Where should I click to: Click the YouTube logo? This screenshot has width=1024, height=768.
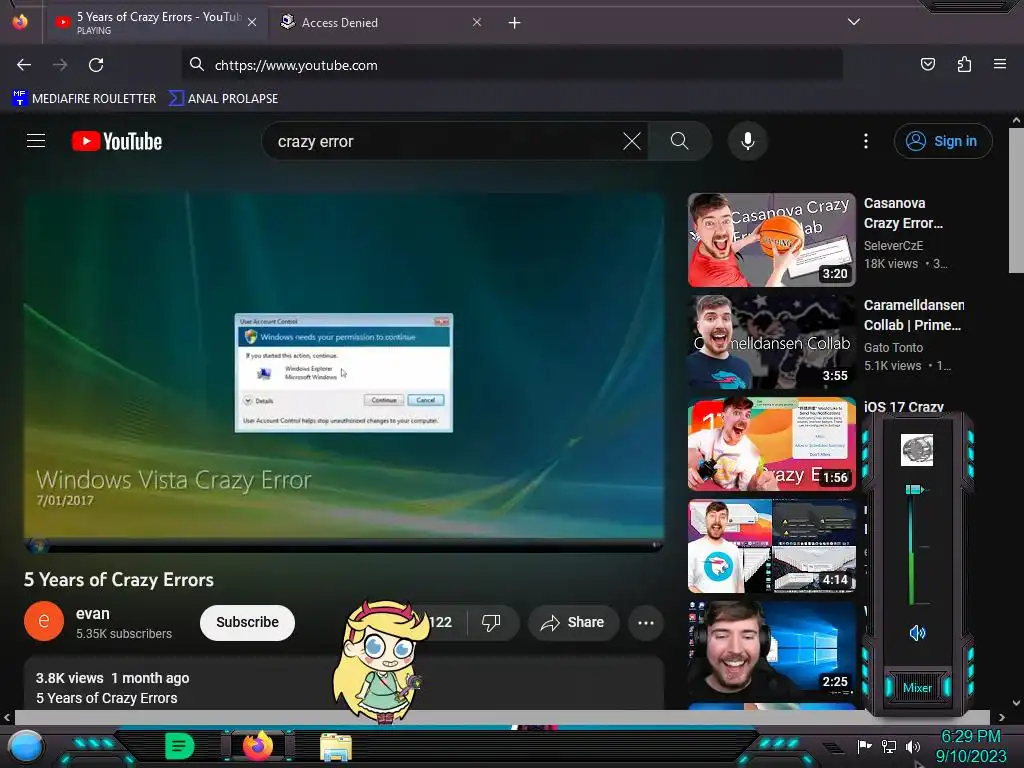tap(117, 141)
